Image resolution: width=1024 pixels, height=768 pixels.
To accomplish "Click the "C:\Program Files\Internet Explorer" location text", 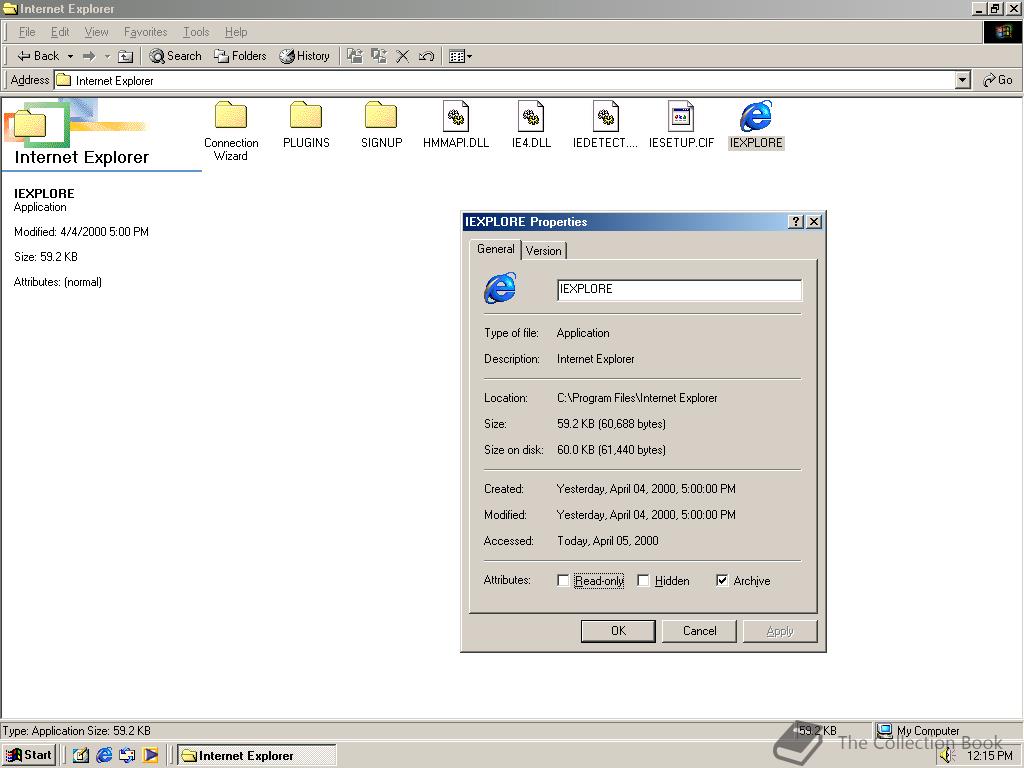I will click(637, 398).
